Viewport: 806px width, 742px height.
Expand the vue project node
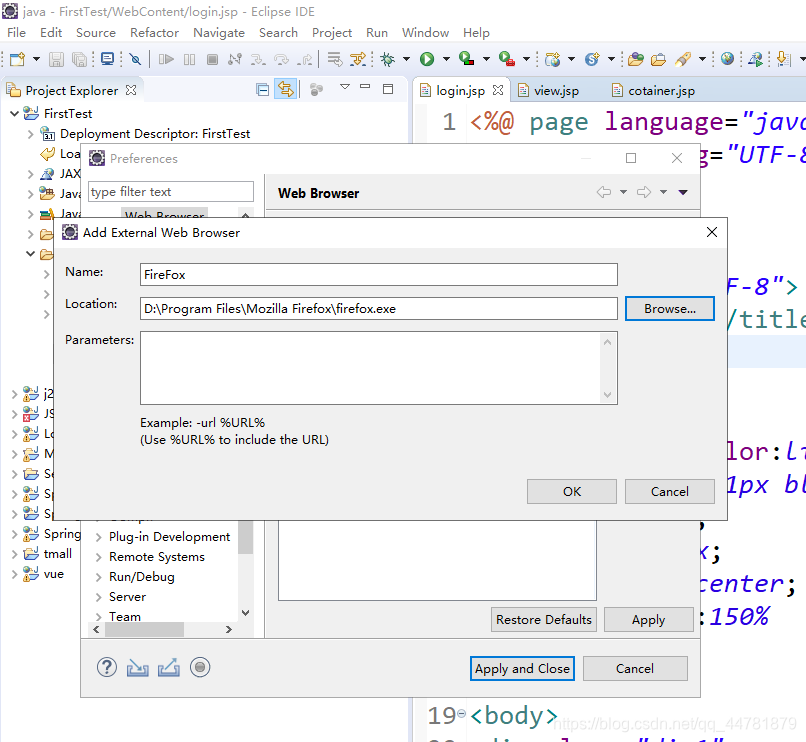tap(14, 574)
